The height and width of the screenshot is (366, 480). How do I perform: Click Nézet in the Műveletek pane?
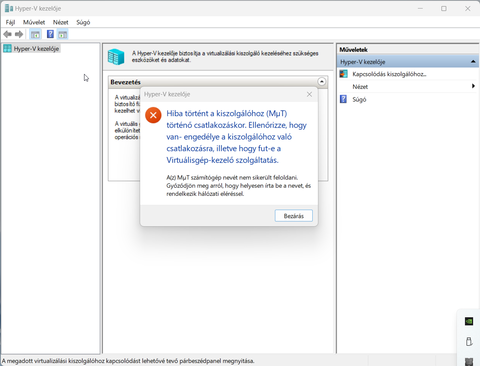point(360,87)
